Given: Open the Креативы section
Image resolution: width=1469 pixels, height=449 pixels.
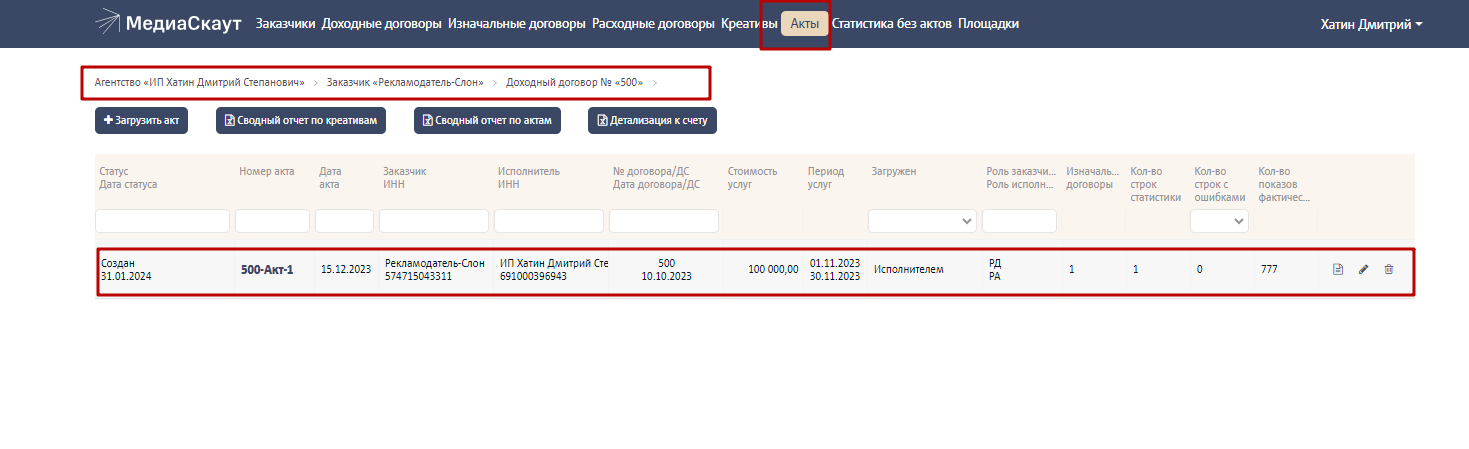Looking at the screenshot, I should [x=749, y=23].
